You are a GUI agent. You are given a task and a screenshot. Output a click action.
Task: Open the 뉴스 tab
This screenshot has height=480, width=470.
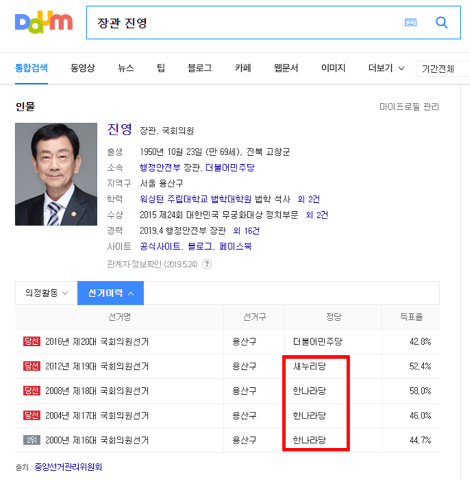126,68
